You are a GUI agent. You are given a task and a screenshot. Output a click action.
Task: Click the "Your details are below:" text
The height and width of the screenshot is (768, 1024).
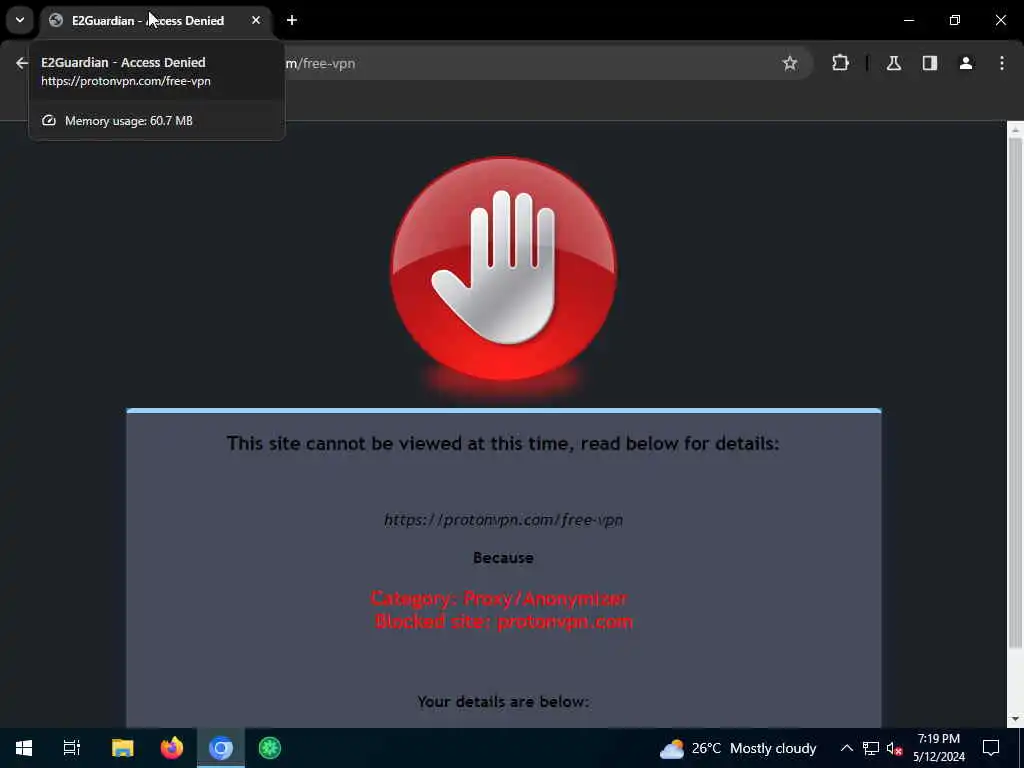[x=504, y=701]
